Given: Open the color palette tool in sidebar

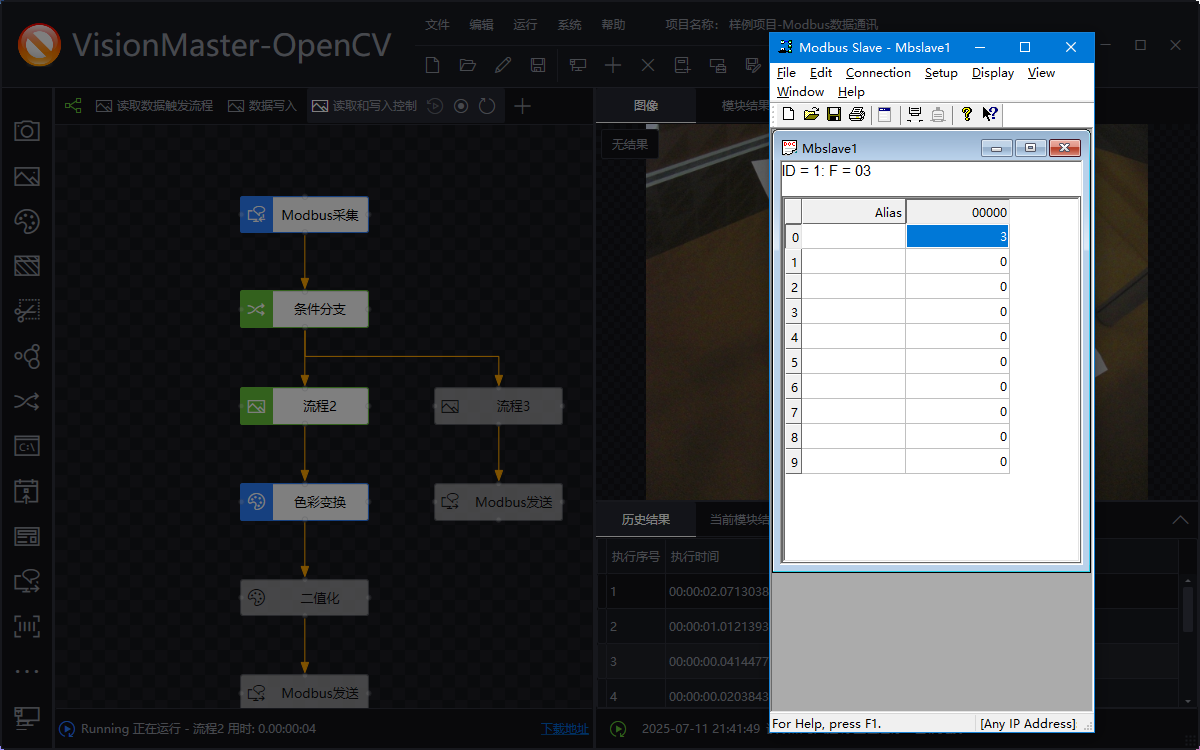Looking at the screenshot, I should 26,221.
